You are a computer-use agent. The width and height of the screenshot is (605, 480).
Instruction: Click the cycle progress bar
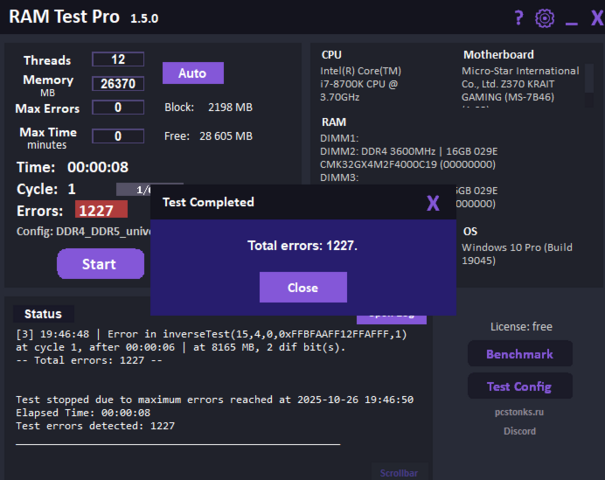[x=135, y=189]
